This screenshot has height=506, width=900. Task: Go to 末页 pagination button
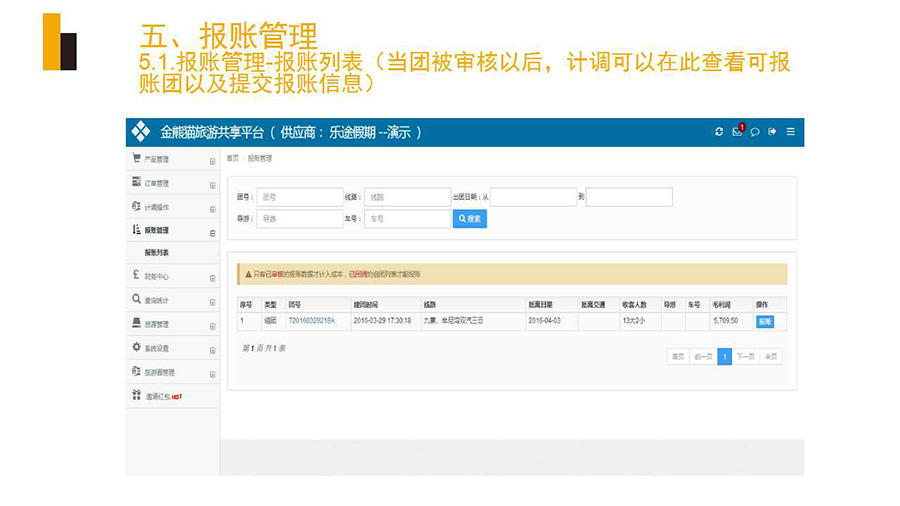771,357
